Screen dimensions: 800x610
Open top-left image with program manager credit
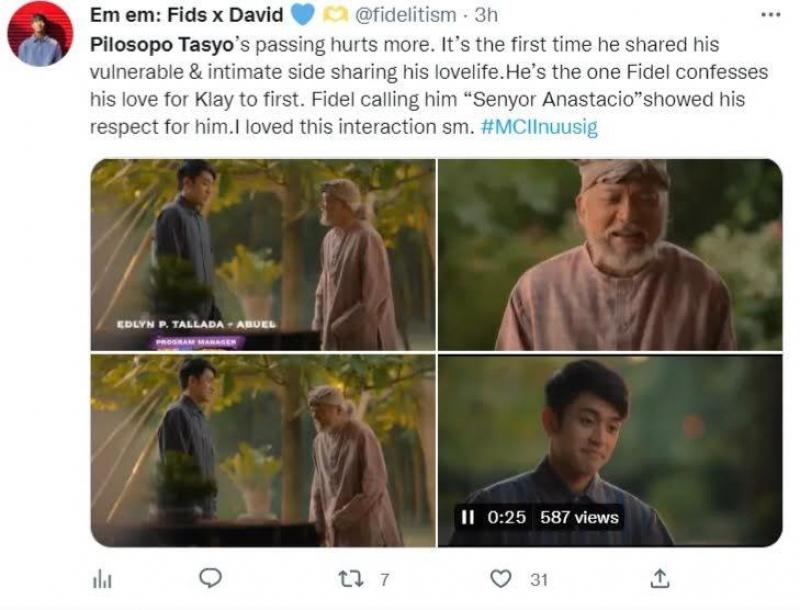click(x=262, y=254)
